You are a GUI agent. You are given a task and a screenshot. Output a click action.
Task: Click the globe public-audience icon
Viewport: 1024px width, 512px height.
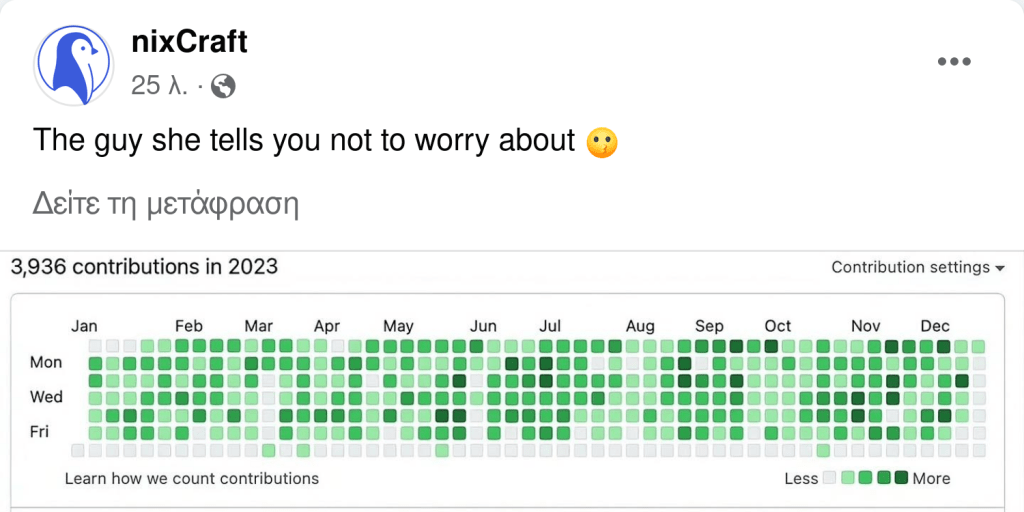224,87
